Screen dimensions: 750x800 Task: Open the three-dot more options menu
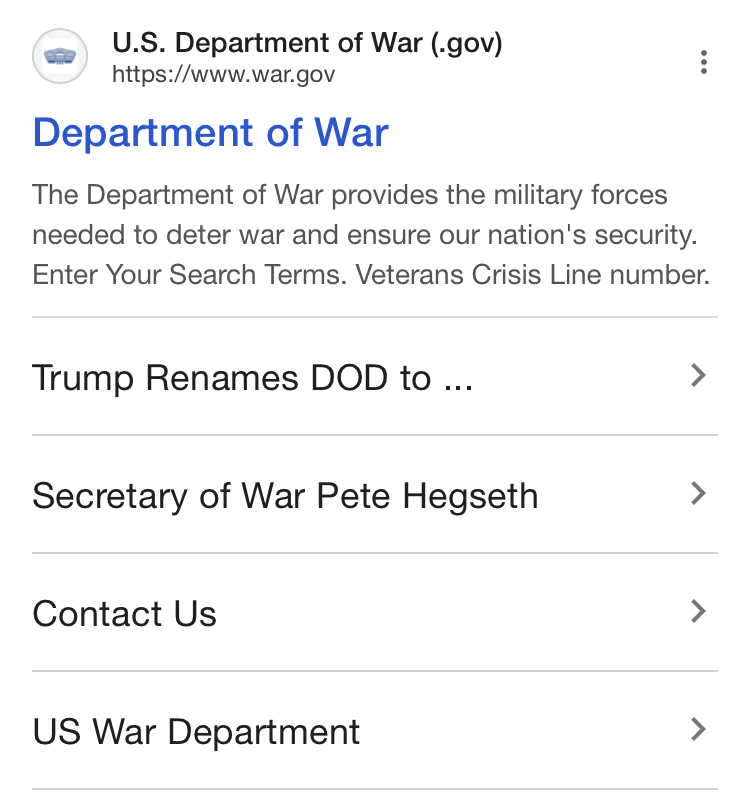pos(704,62)
